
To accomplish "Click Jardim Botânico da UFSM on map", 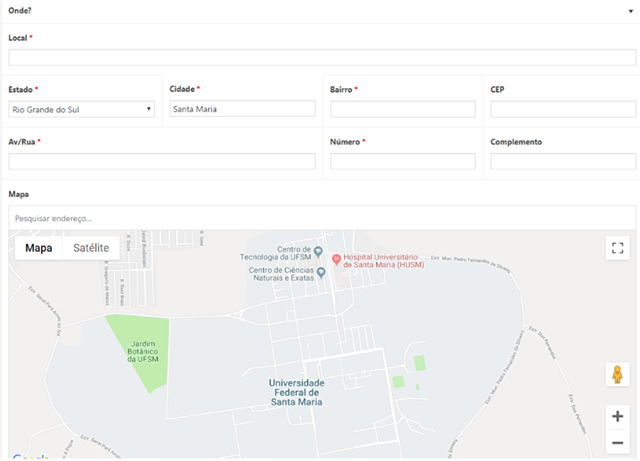I will pyautogui.click(x=138, y=350).
